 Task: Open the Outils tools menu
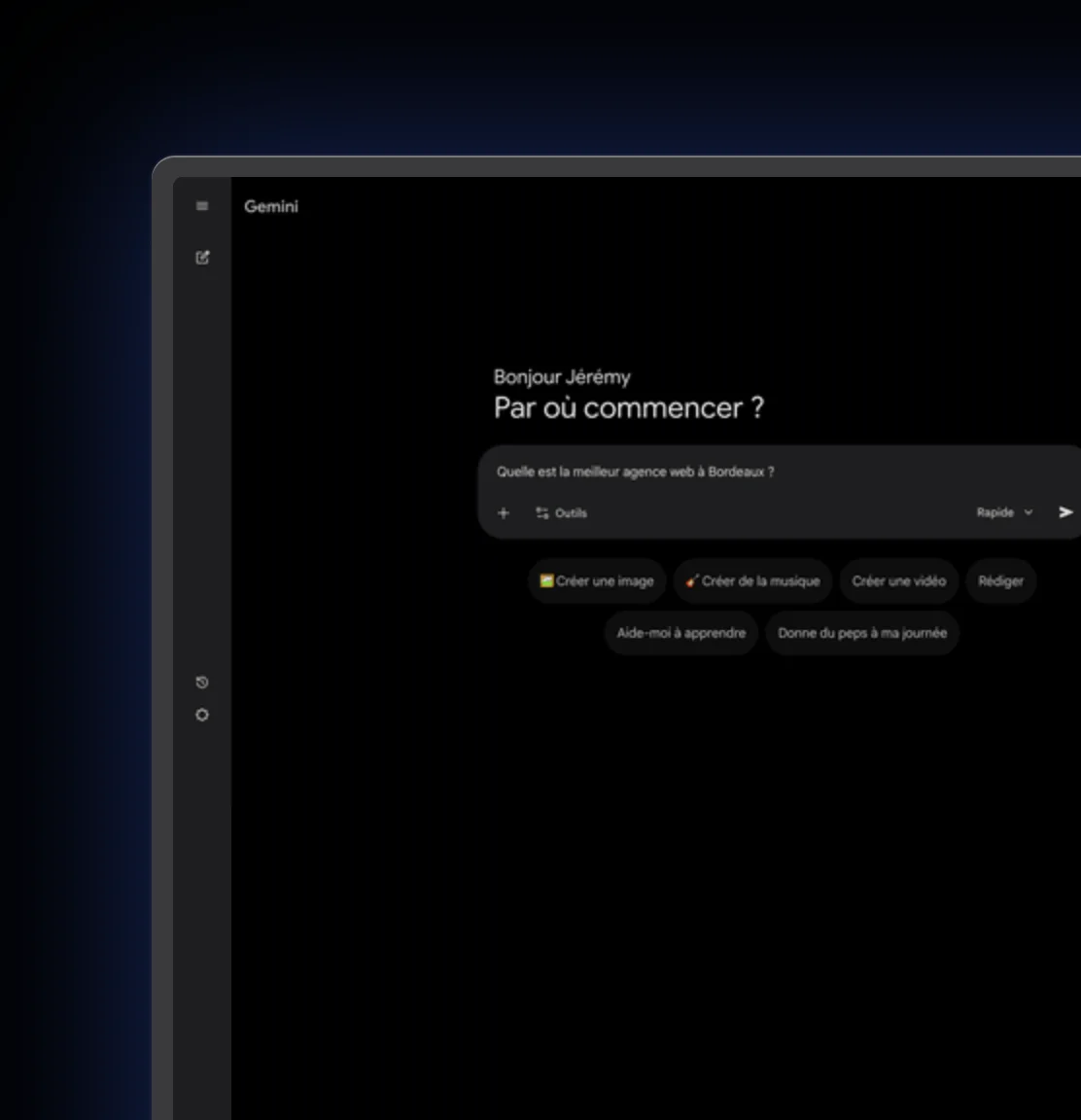[x=561, y=513]
